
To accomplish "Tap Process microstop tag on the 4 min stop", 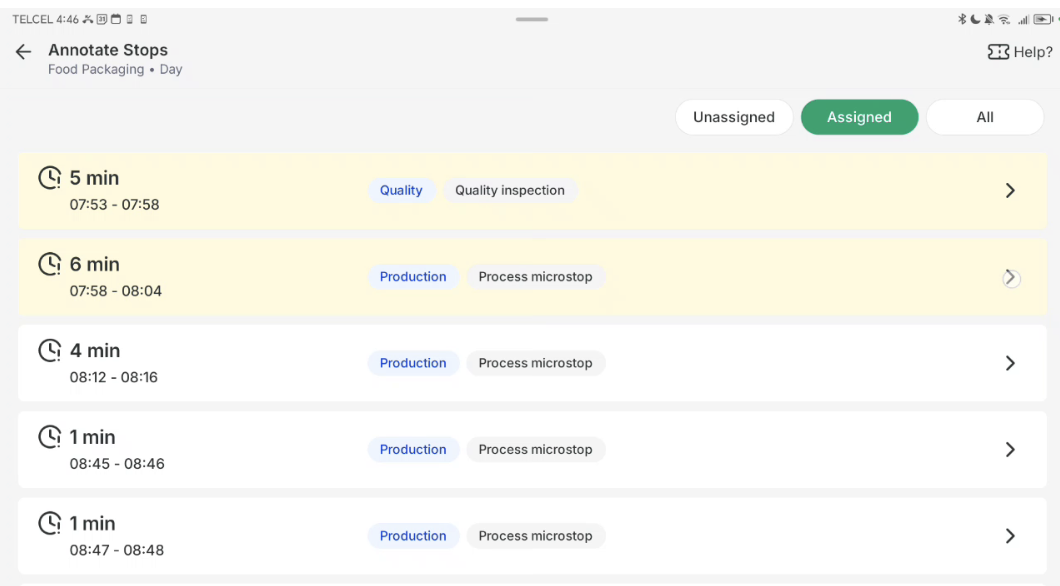I will 535,363.
